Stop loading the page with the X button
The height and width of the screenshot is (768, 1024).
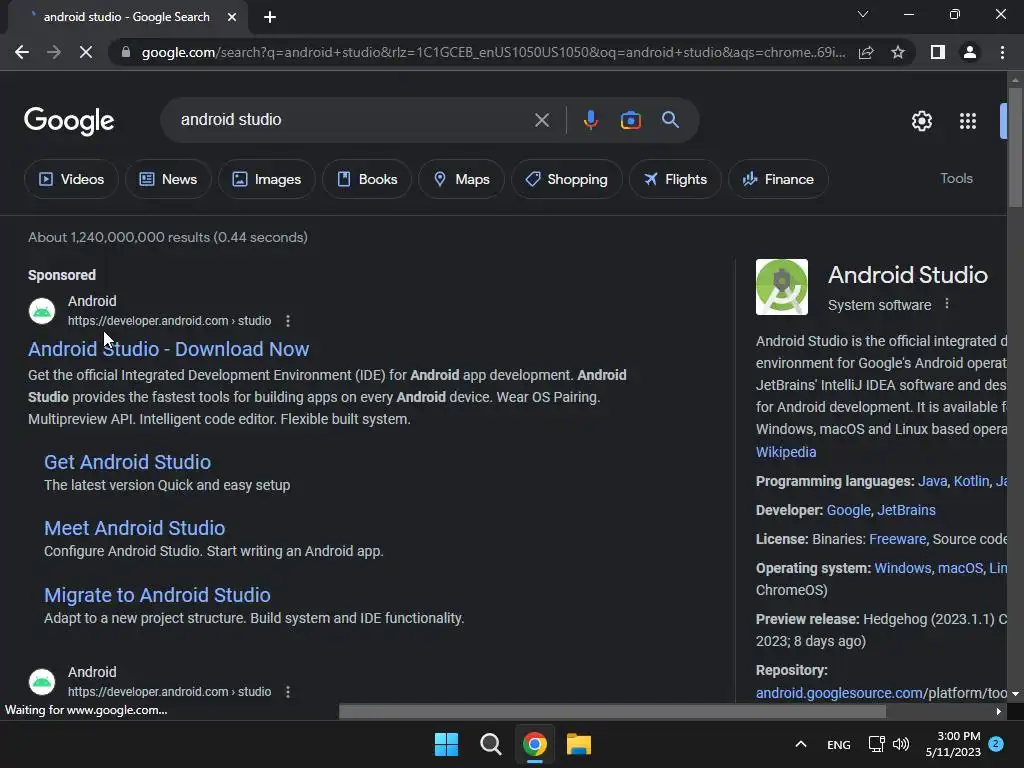pyautogui.click(x=86, y=52)
